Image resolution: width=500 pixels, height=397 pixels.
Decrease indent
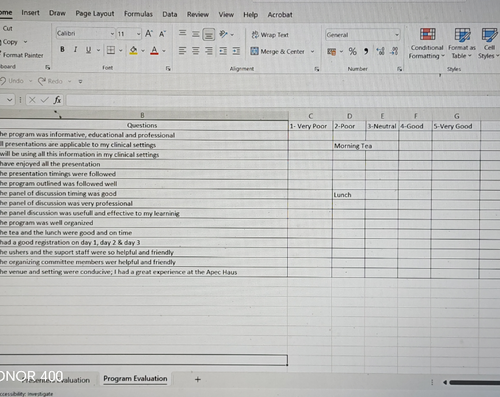[223, 51]
